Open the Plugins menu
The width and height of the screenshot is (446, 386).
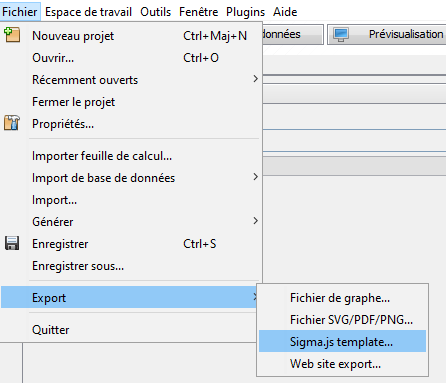pos(245,12)
